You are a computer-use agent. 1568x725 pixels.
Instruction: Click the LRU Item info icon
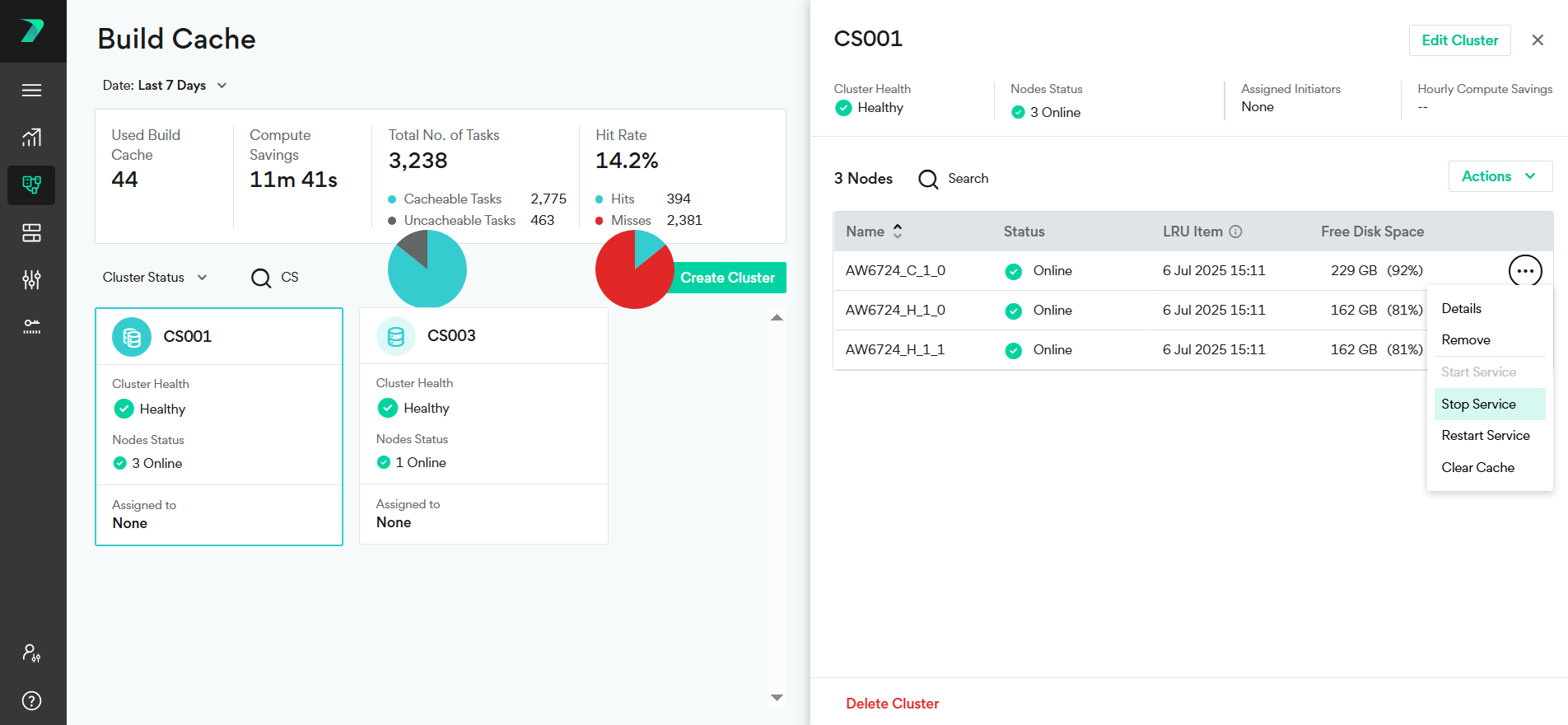coord(1235,232)
